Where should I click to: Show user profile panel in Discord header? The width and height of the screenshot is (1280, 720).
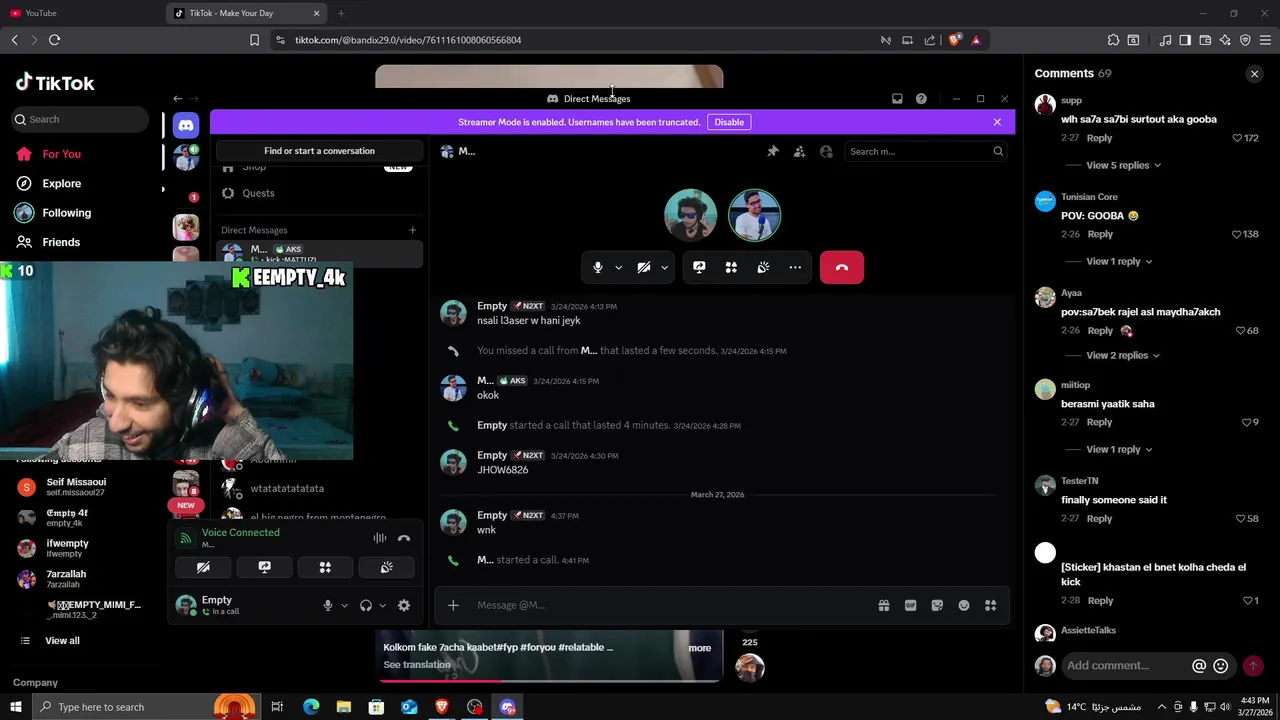[x=826, y=152]
